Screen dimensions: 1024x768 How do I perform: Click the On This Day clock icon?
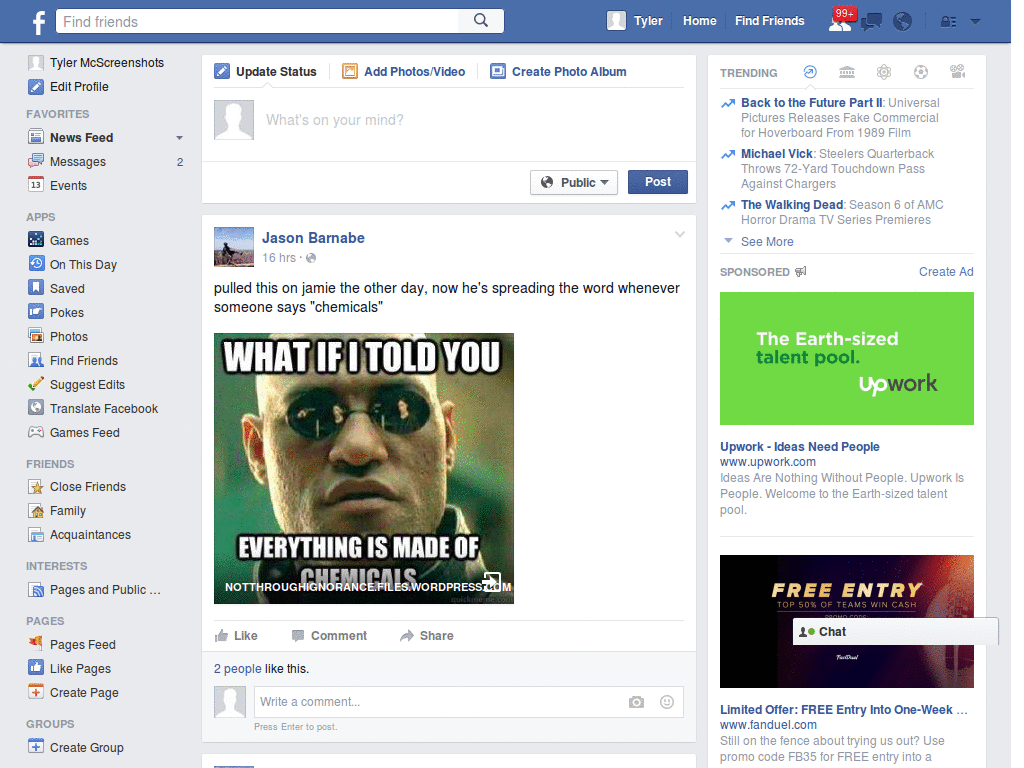[x=36, y=264]
